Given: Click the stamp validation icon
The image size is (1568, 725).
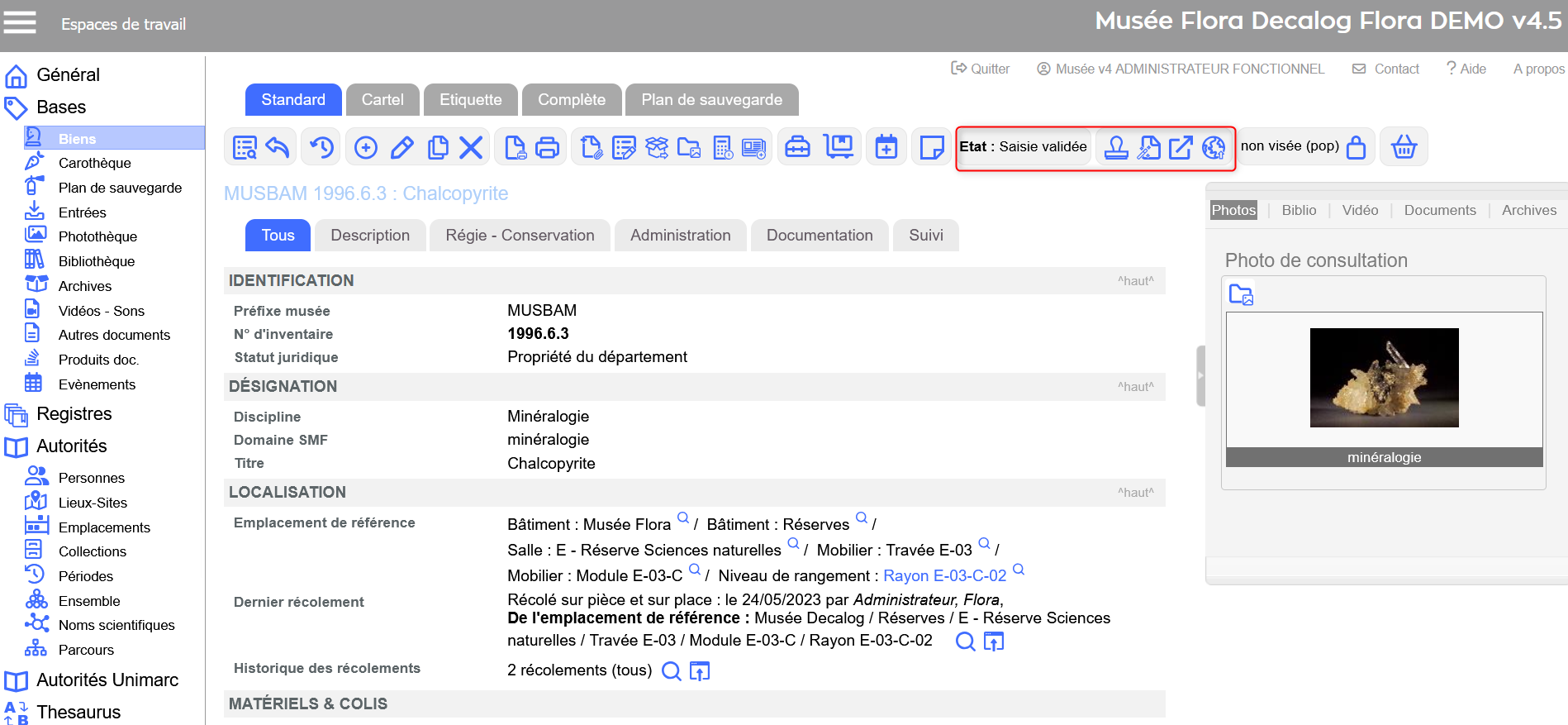Looking at the screenshot, I should (1116, 147).
